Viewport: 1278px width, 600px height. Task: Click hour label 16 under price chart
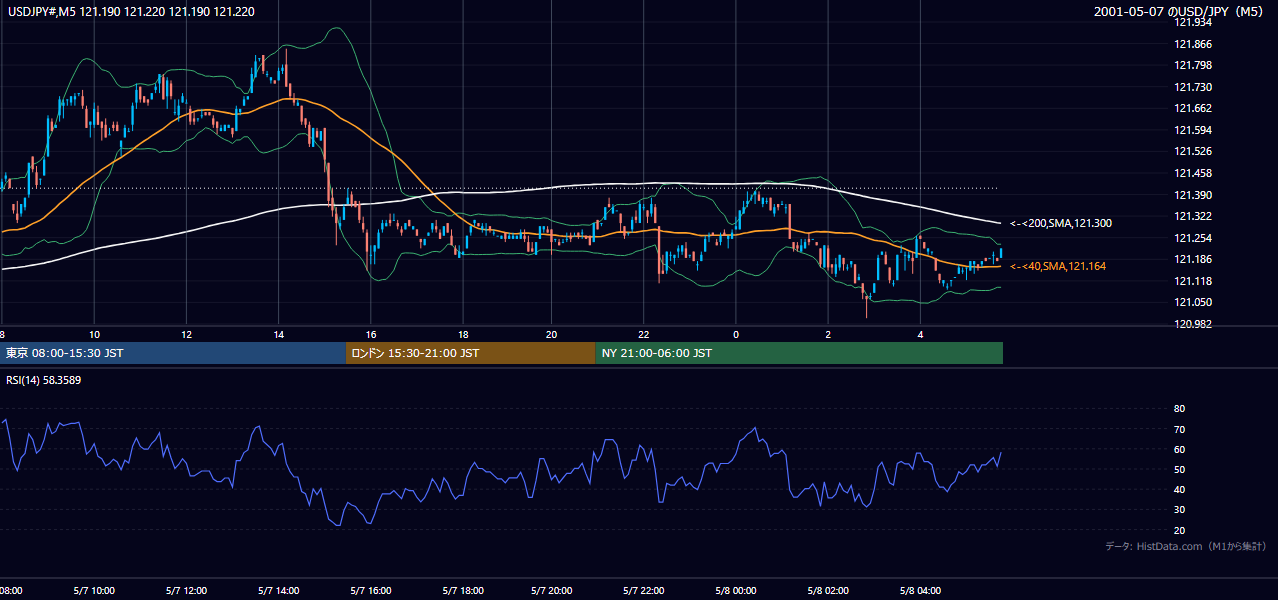pyautogui.click(x=371, y=334)
